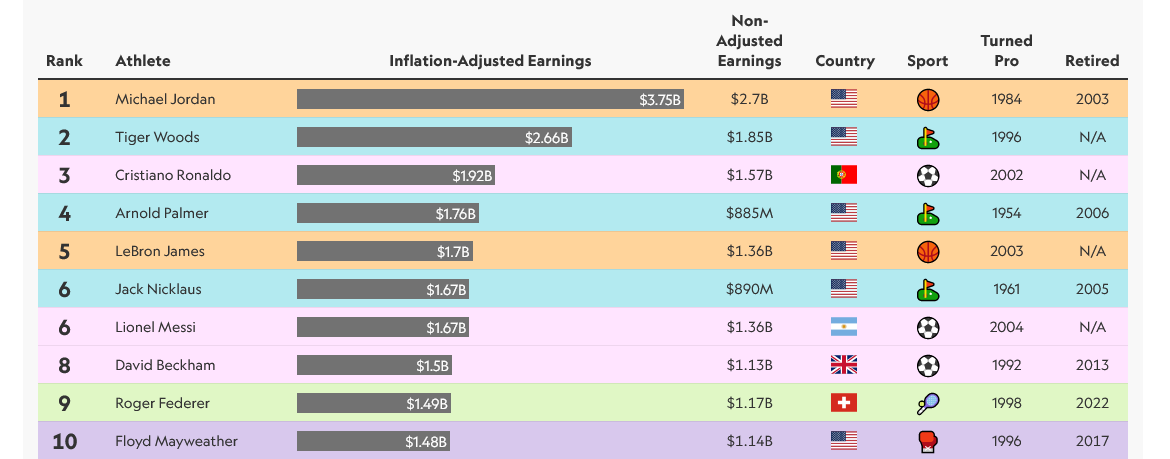Click the Retired column header
The height and width of the screenshot is (459, 1170).
[x=1092, y=61]
